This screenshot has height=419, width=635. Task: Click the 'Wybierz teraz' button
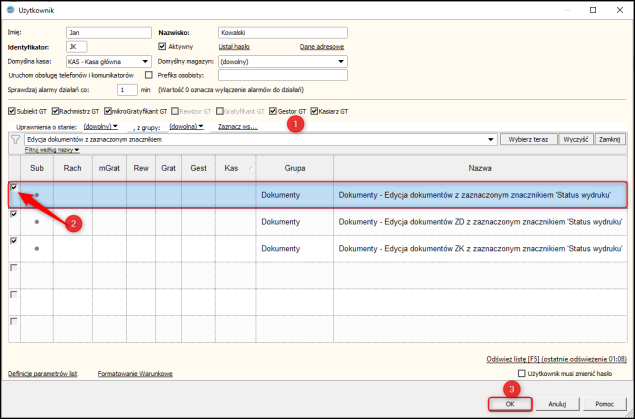tap(527, 140)
